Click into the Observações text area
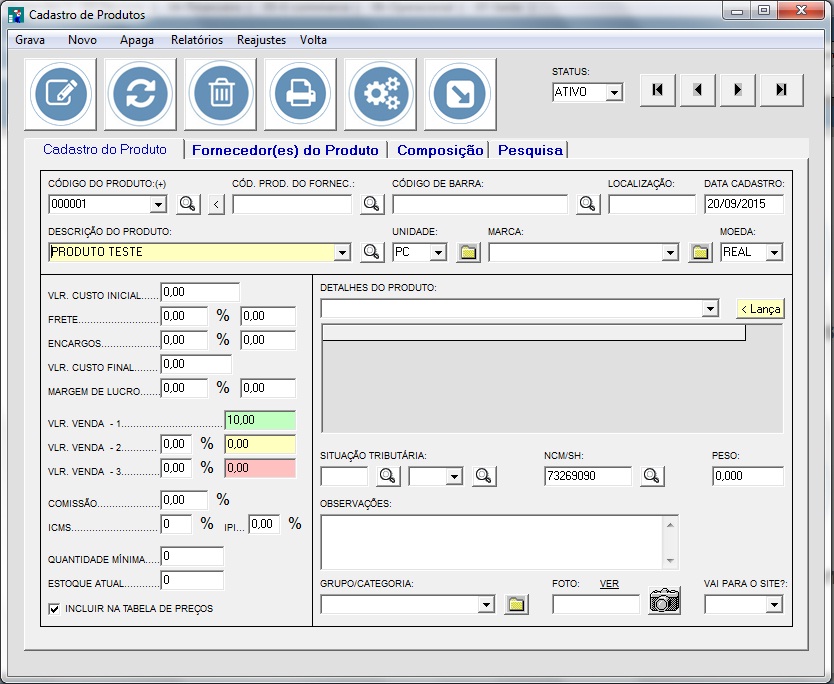 click(492, 541)
